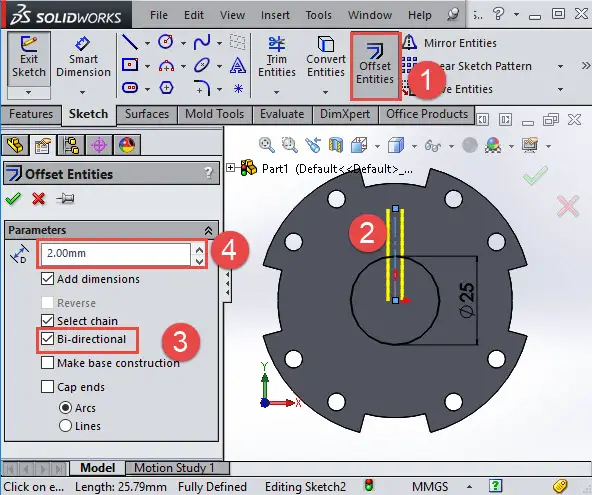Choose the Convert Entities tool

(x=325, y=57)
